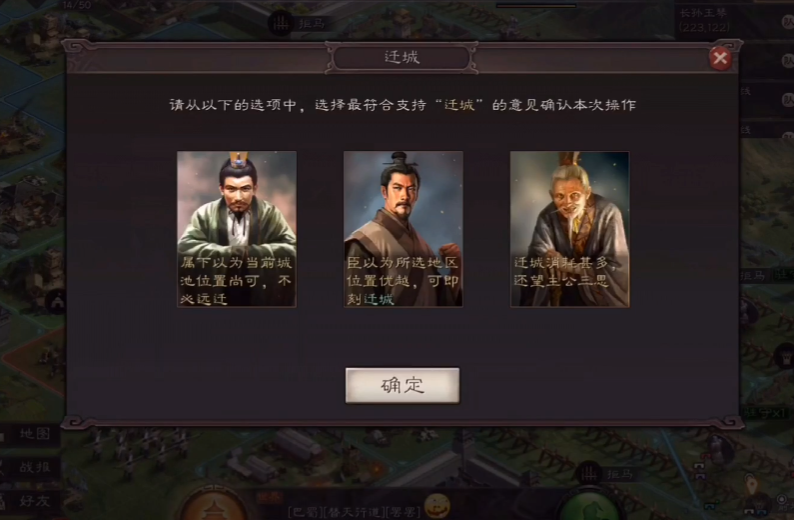This screenshot has width=794, height=520.
Task: Tap the 队 badge beside 长孙王琴
Action: point(787,22)
